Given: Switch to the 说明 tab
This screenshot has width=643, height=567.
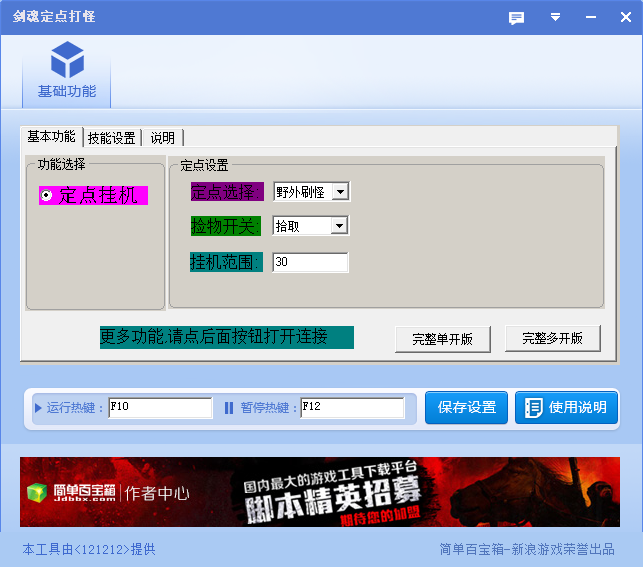Looking at the screenshot, I should (x=162, y=138).
